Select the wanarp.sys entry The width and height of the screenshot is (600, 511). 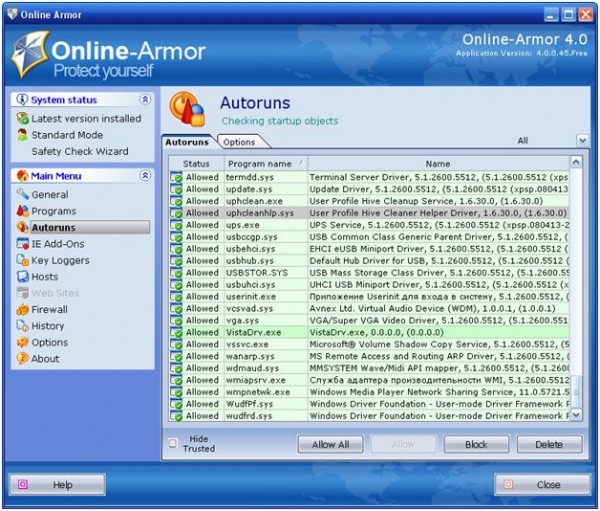(369, 356)
